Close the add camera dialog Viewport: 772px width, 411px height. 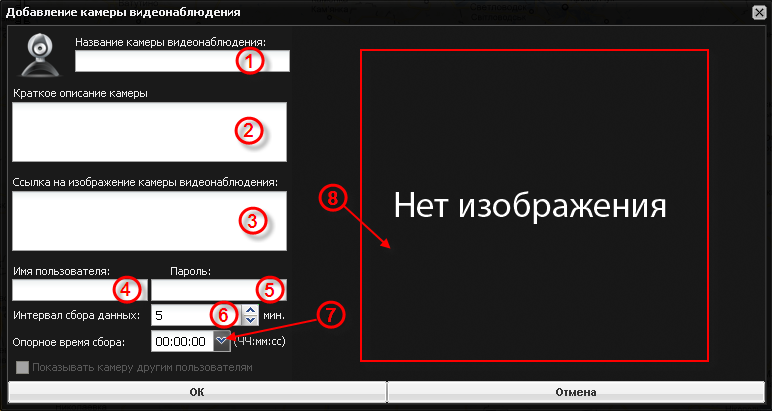click(x=758, y=13)
